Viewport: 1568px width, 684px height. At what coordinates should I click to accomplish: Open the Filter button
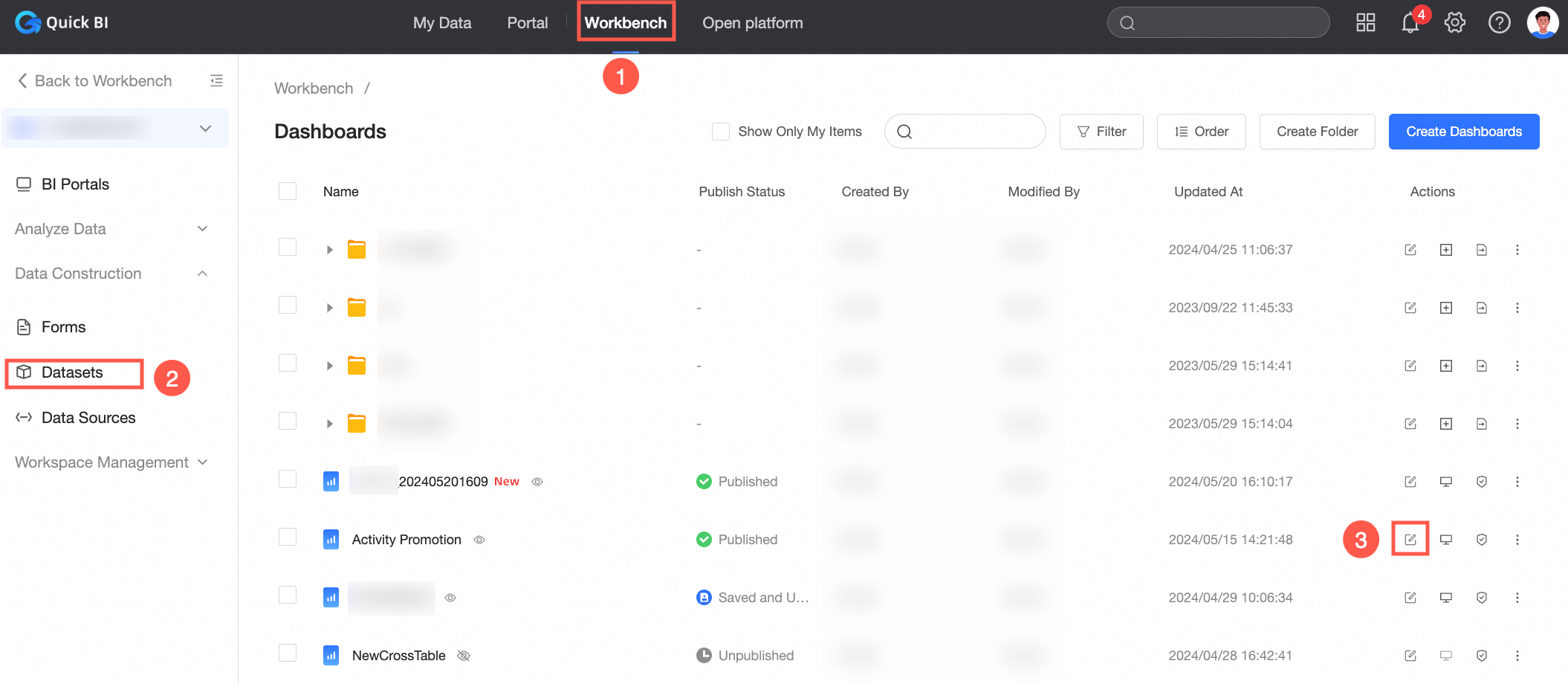[1101, 132]
